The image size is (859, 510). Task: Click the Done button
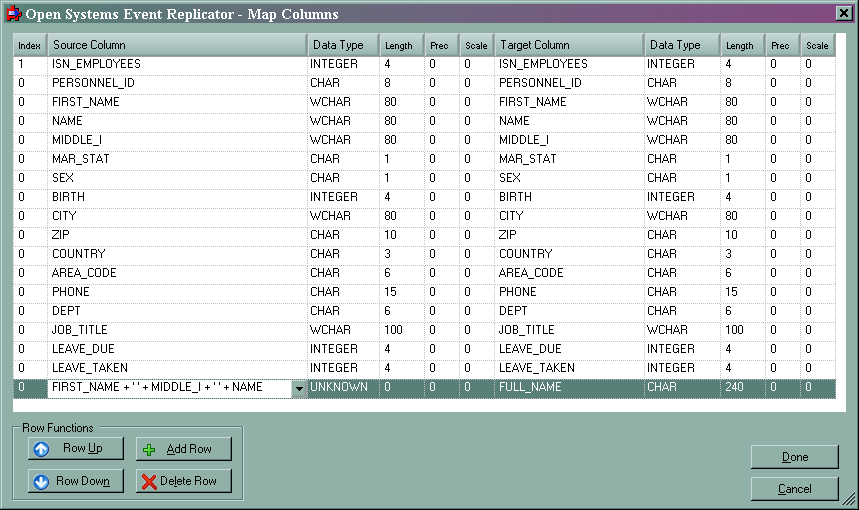794,457
